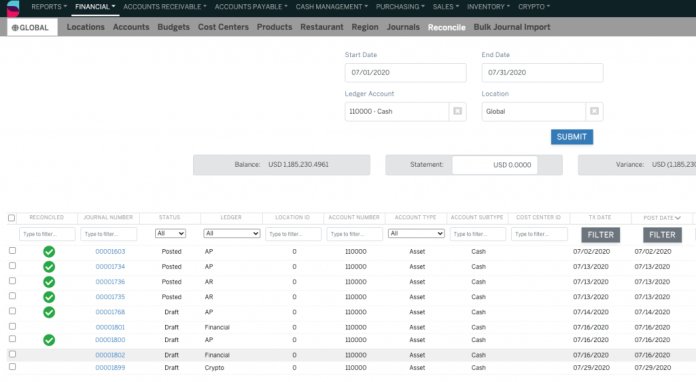
Task: Click reconciled checkmark for journal 00001734
Action: point(49,267)
